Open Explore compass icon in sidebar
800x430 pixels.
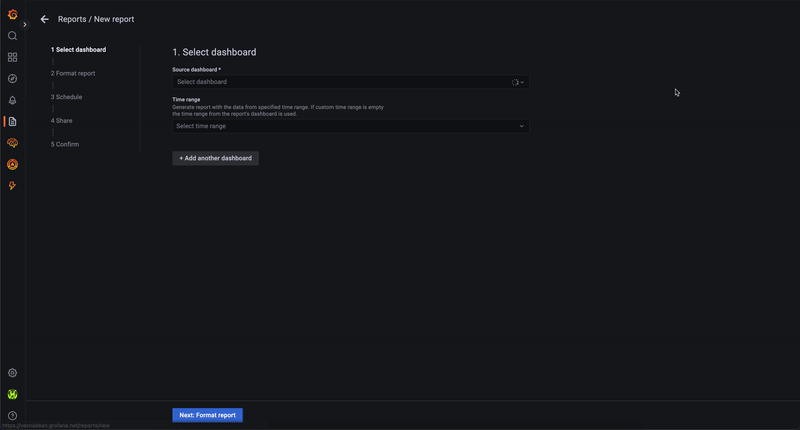[x=12, y=78]
